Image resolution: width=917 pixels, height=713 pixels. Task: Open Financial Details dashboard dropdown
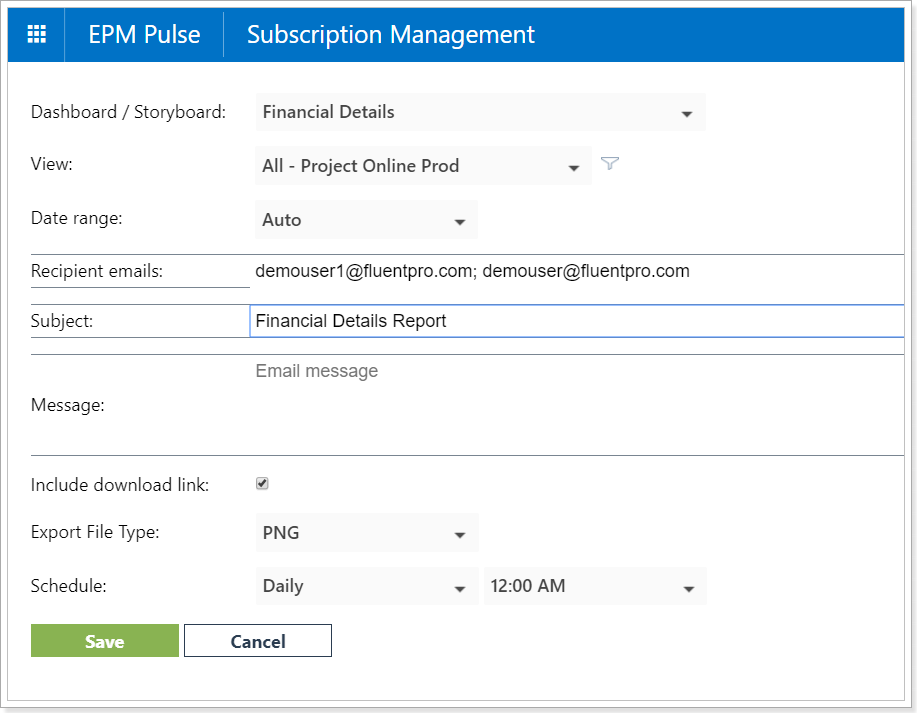[480, 112]
